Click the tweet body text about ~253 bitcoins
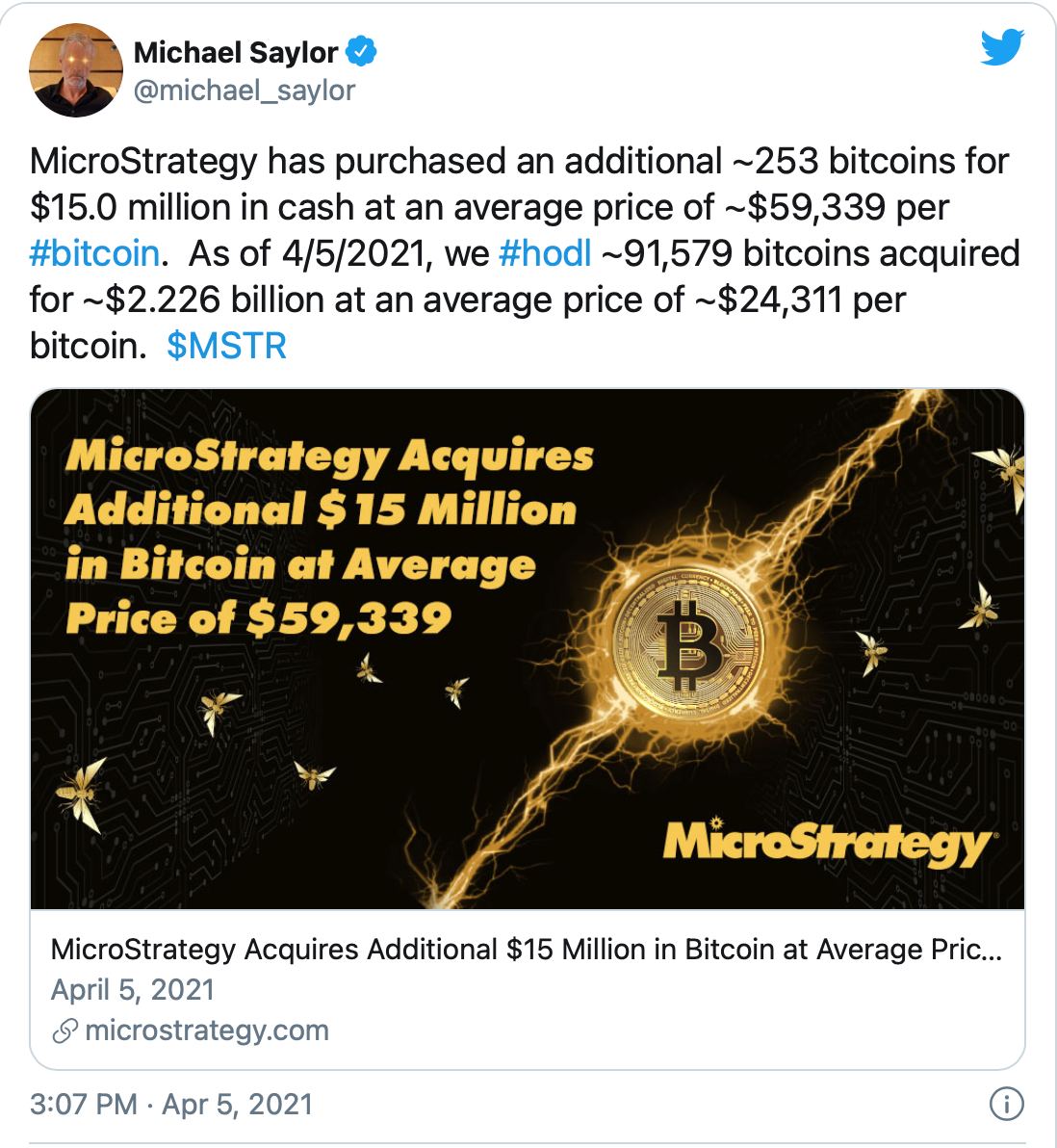 point(525,253)
